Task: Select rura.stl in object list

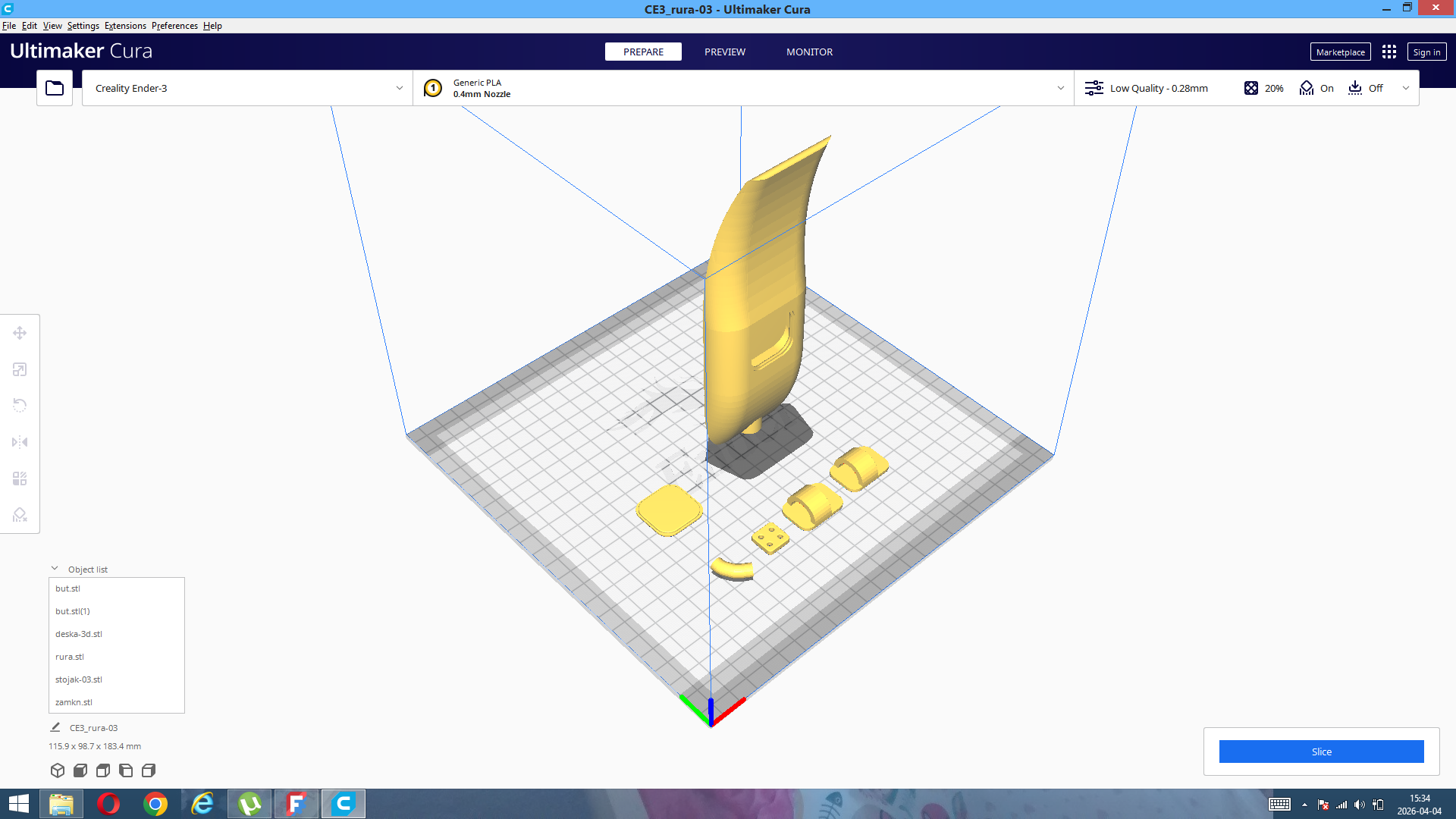Action: pyautogui.click(x=117, y=657)
